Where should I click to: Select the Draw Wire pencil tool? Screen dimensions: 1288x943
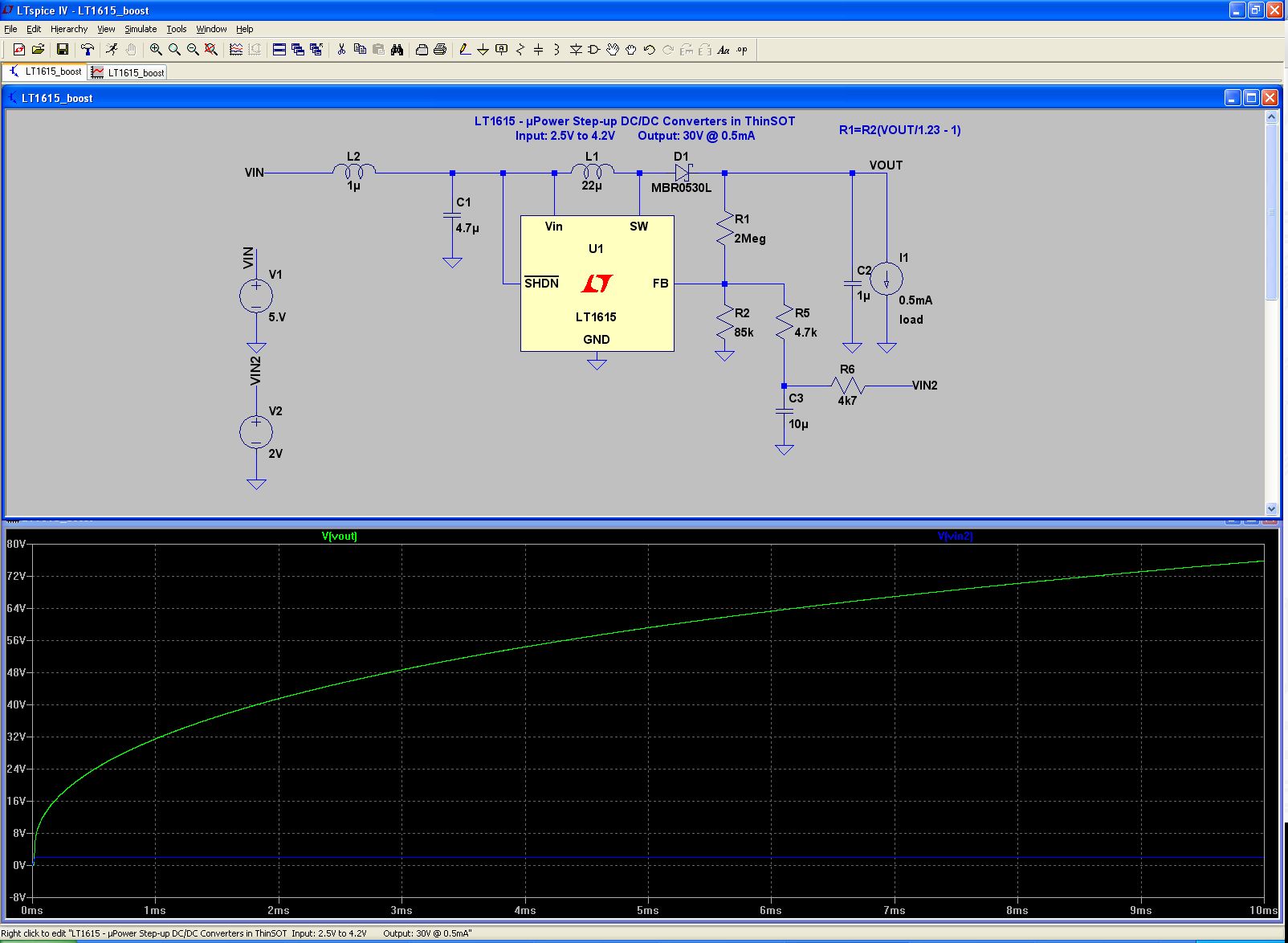(465, 50)
